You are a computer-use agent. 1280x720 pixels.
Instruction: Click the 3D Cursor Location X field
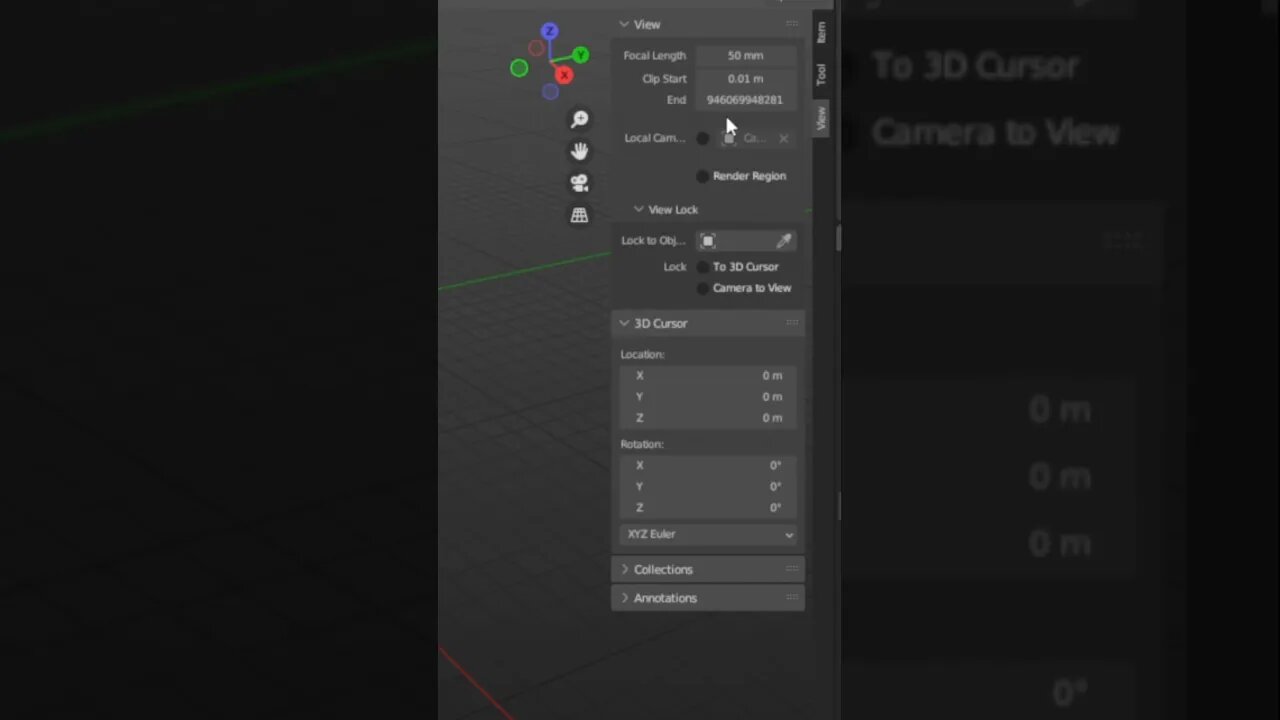(x=709, y=376)
